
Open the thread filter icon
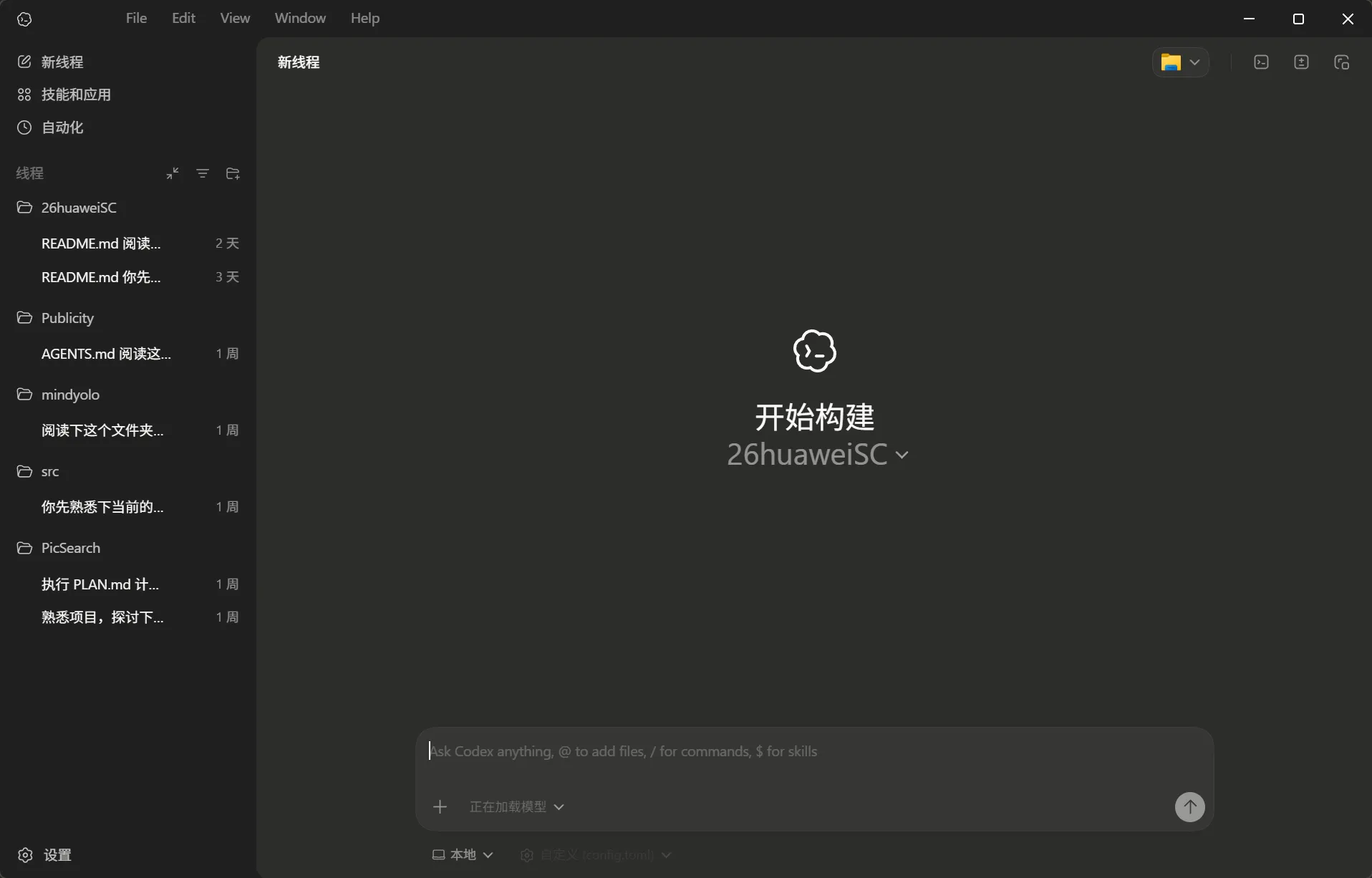pos(203,173)
